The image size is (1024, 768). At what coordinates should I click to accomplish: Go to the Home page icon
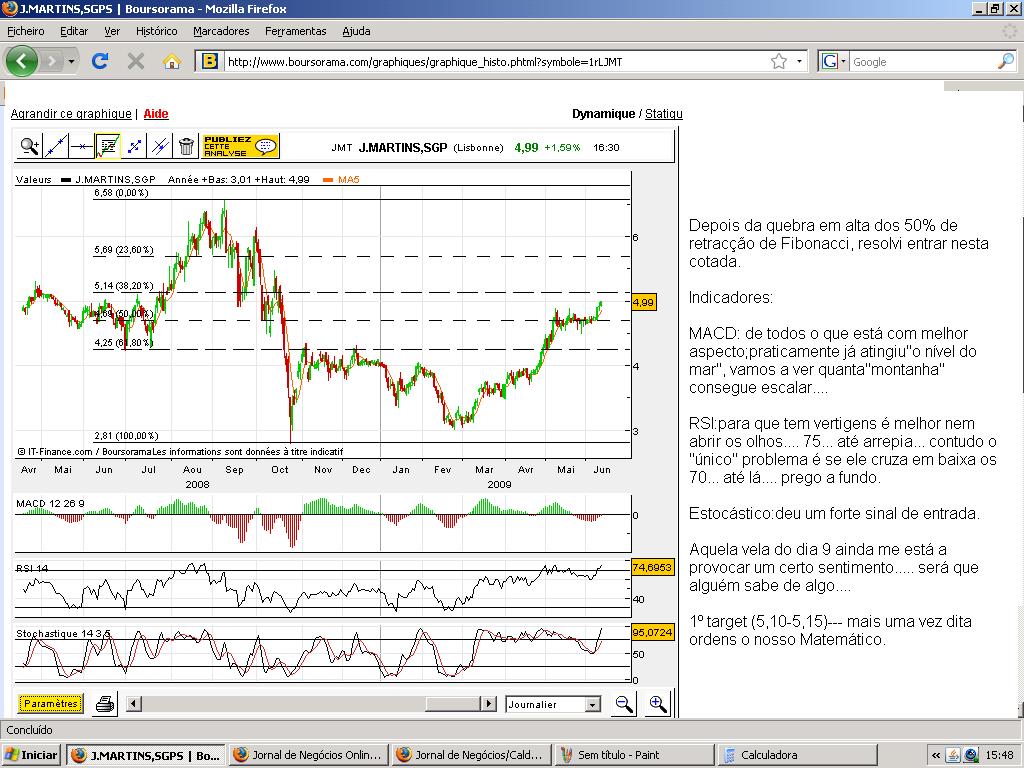[172, 61]
